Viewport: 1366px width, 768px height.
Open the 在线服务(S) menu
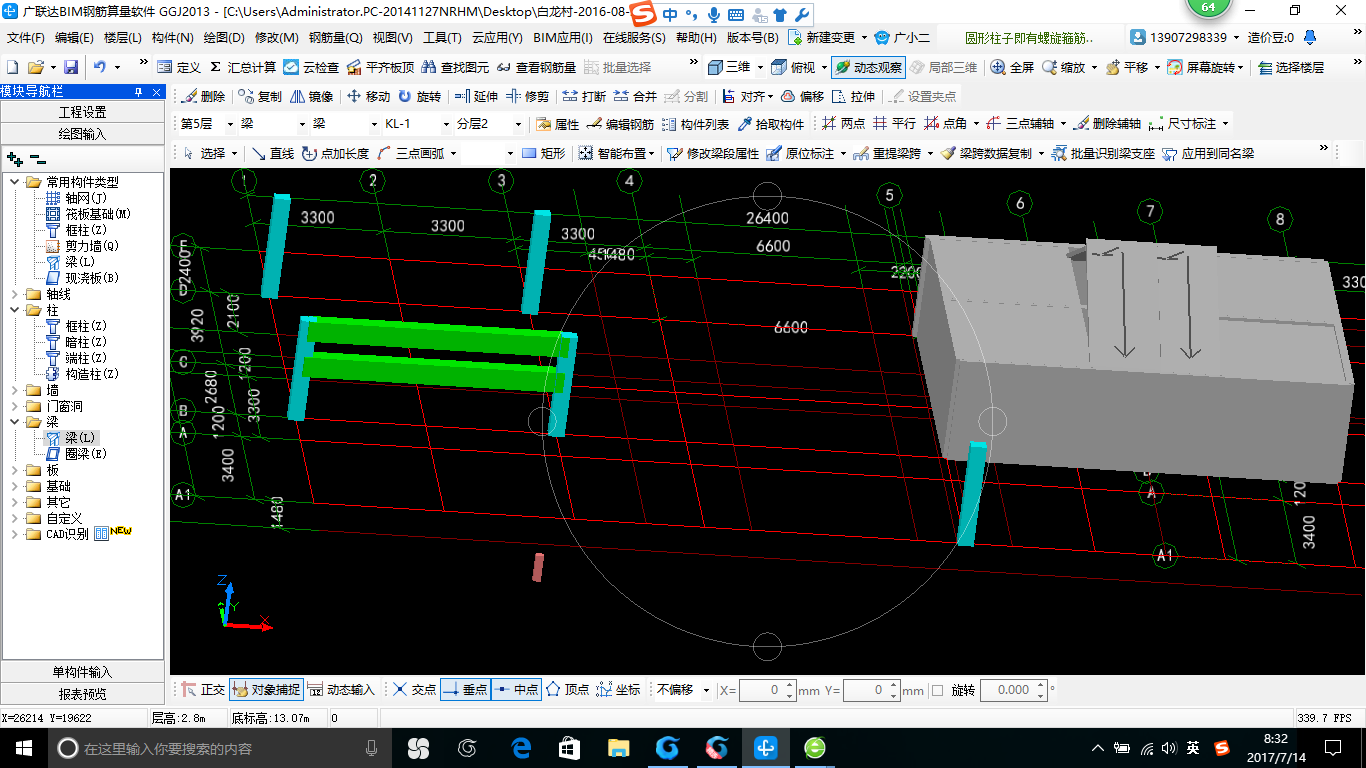coord(634,38)
